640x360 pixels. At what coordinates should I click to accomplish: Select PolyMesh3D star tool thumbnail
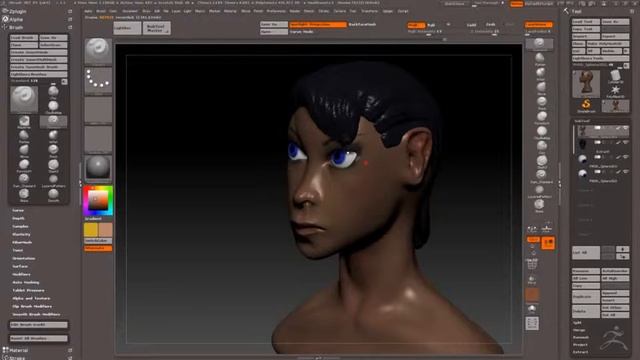click(x=616, y=91)
